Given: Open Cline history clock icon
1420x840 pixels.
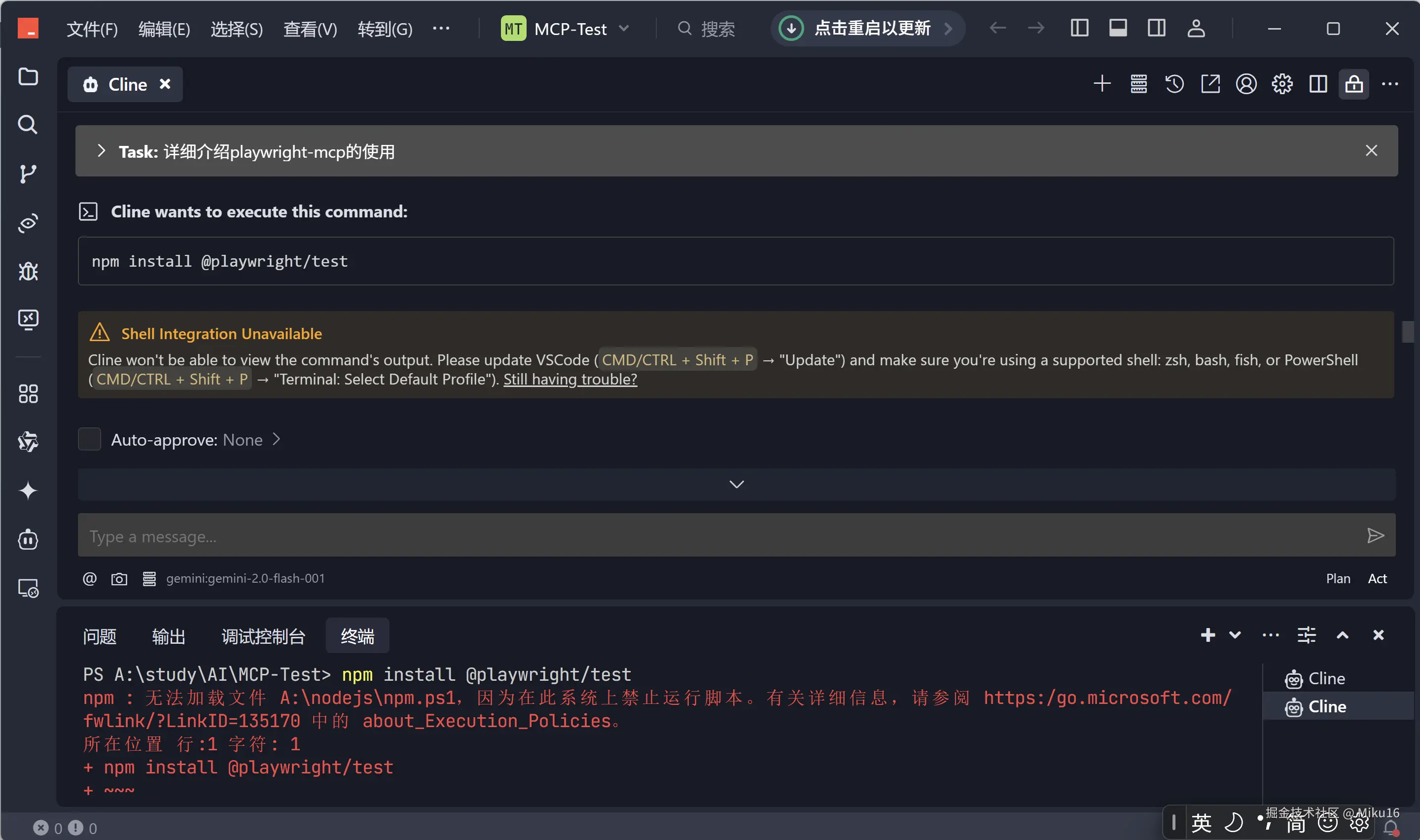Looking at the screenshot, I should pyautogui.click(x=1174, y=84).
